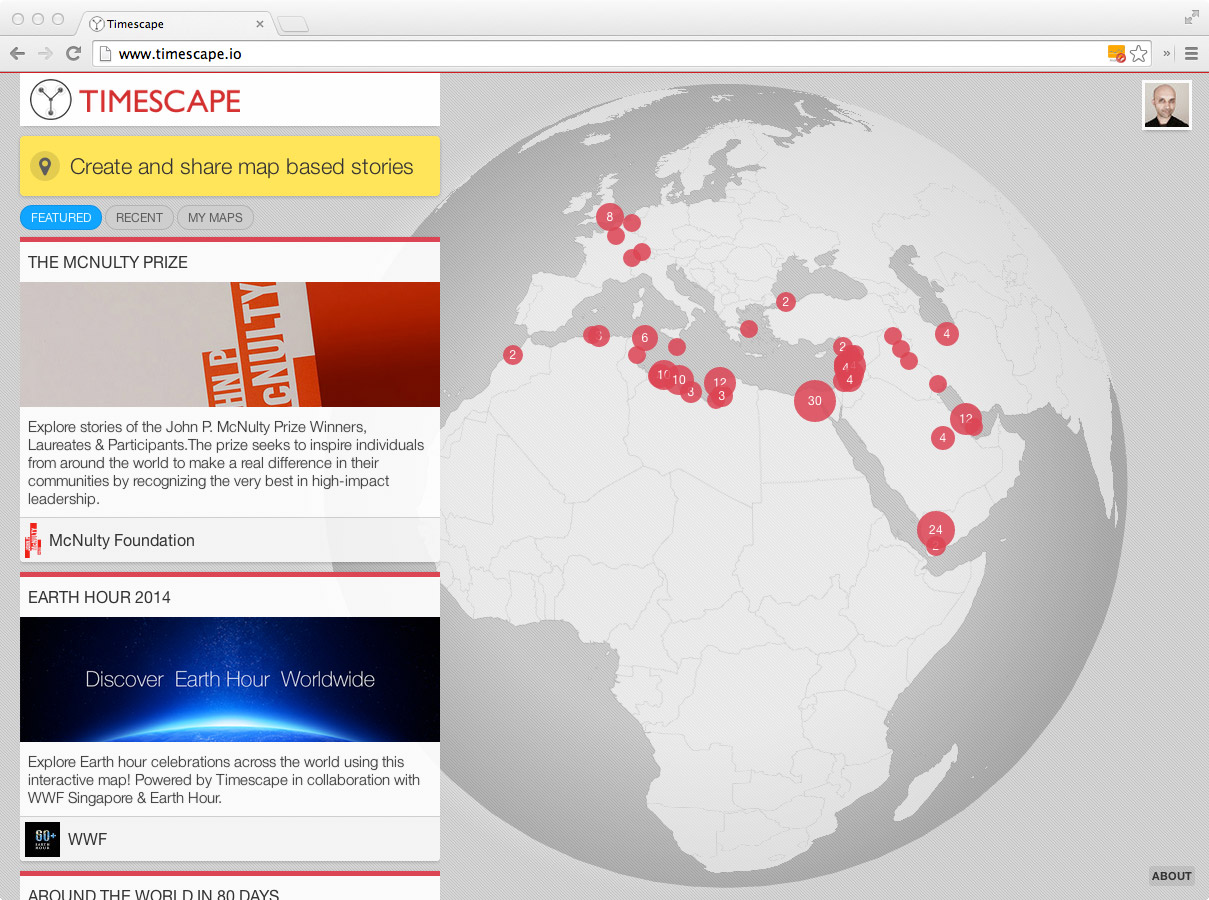This screenshot has height=900, width=1209.
Task: Click the map pin icon in yellow banner
Action: click(45, 166)
